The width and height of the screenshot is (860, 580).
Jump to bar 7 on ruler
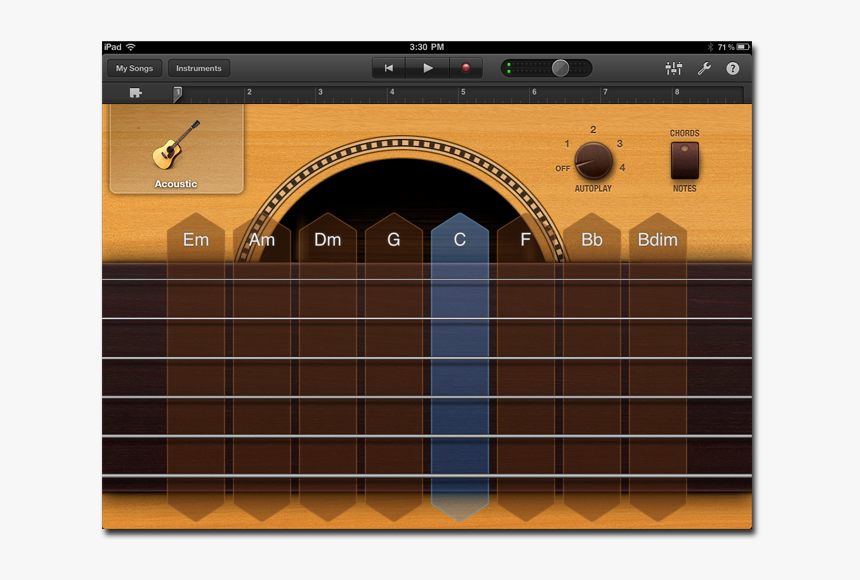(606, 92)
